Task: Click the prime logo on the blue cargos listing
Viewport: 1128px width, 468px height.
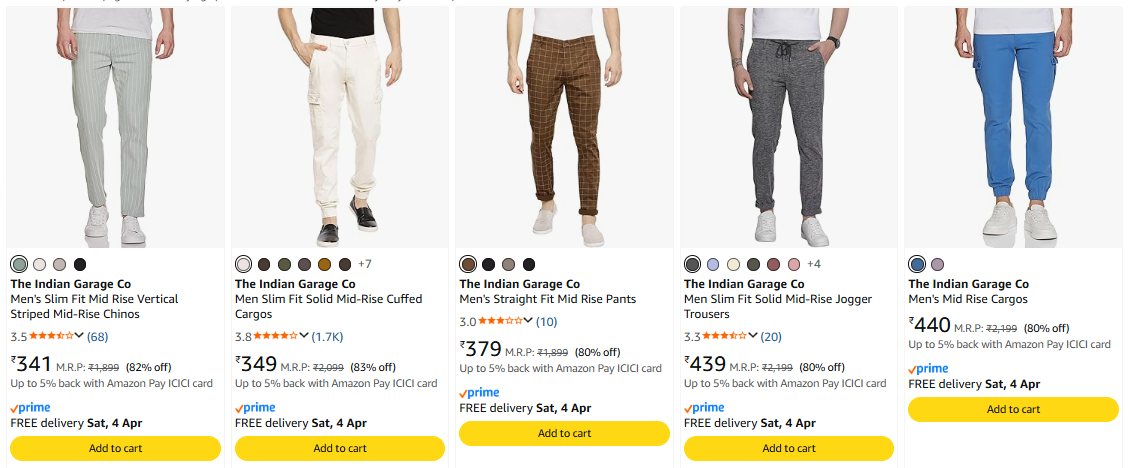Action: coord(928,369)
